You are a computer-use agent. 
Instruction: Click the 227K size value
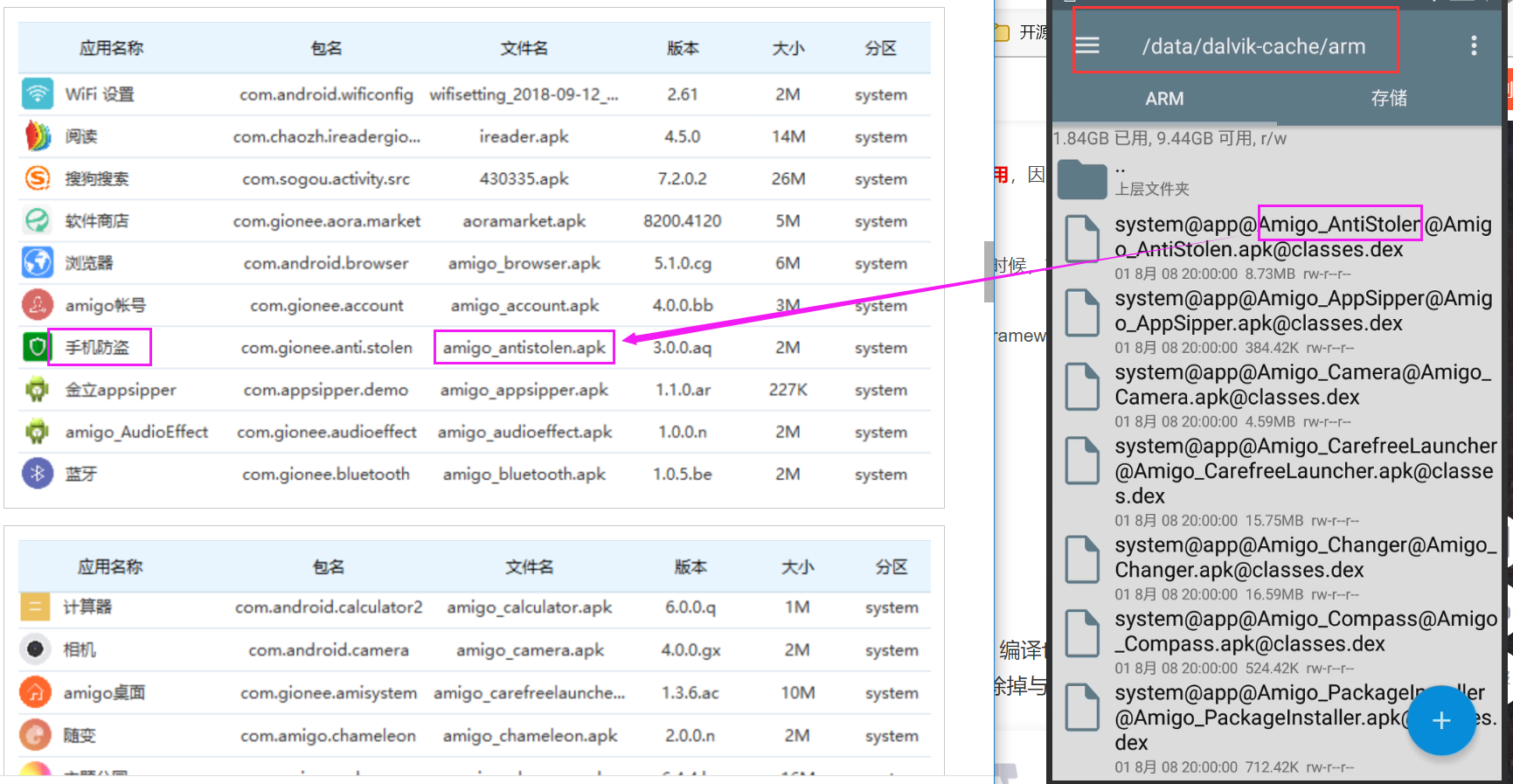pos(788,389)
